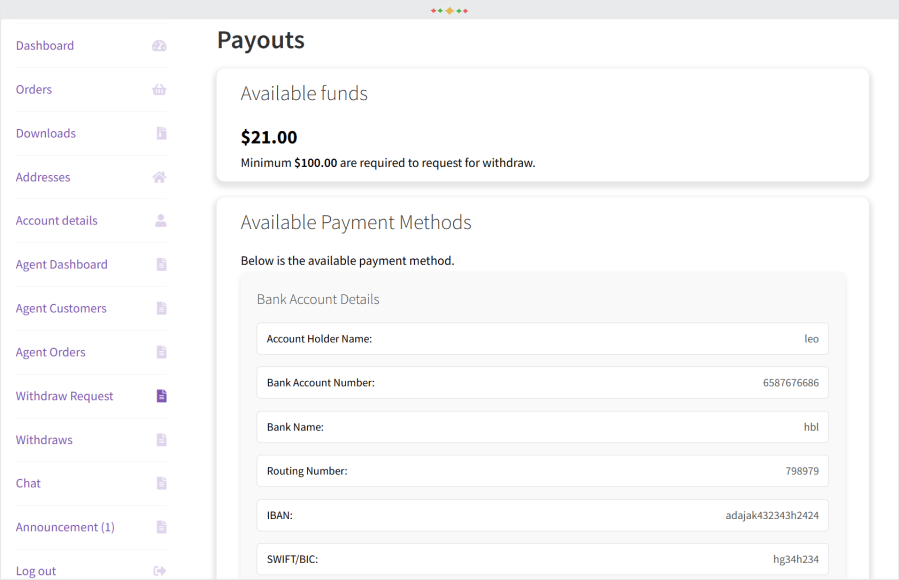Click the Addresses home icon

[x=159, y=177]
